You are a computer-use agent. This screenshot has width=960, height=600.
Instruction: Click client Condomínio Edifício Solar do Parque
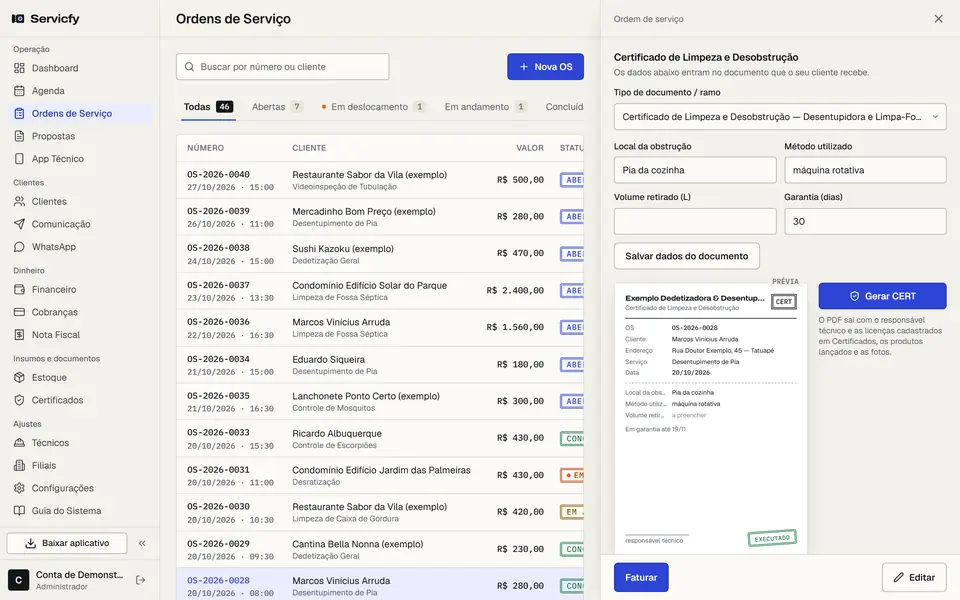[x=369, y=285]
